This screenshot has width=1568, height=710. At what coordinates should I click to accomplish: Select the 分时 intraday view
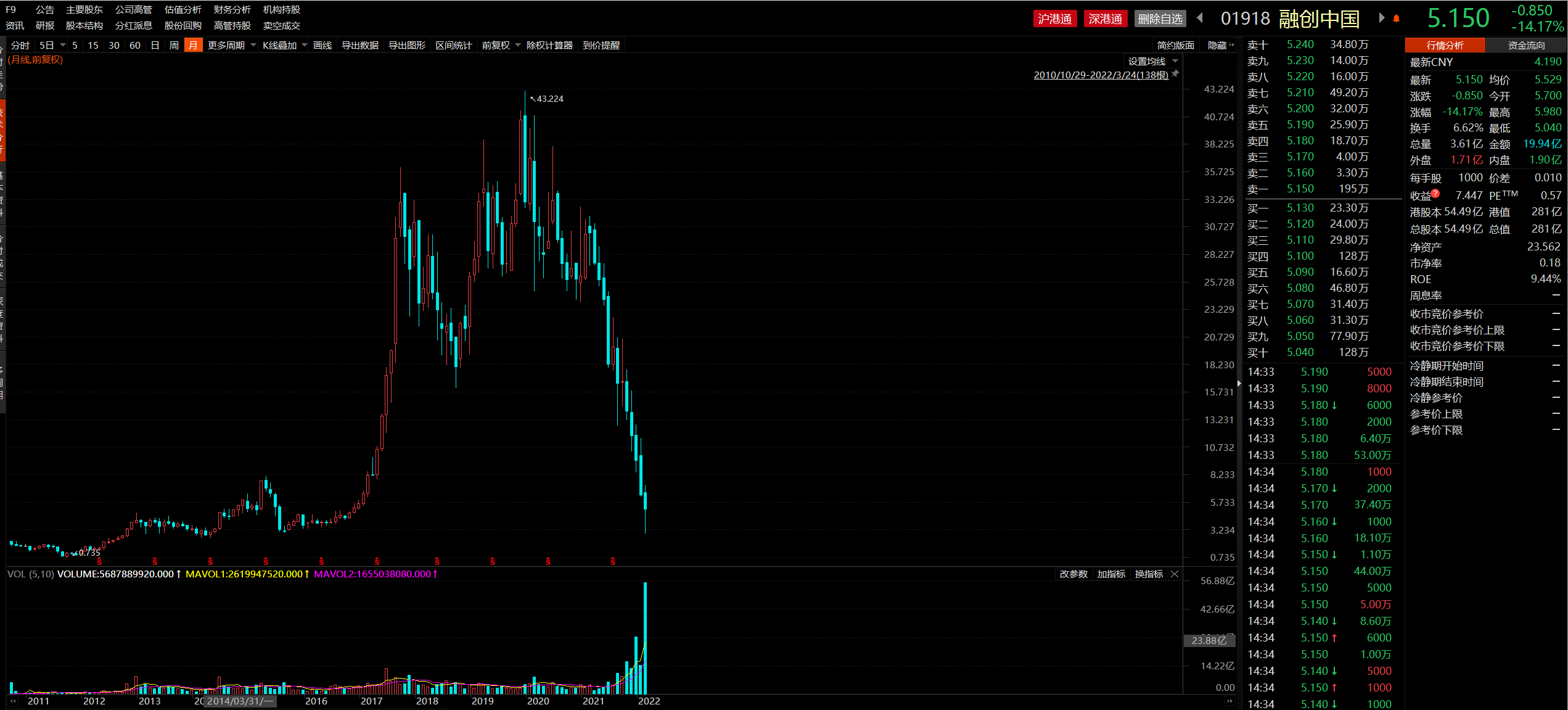click(20, 45)
